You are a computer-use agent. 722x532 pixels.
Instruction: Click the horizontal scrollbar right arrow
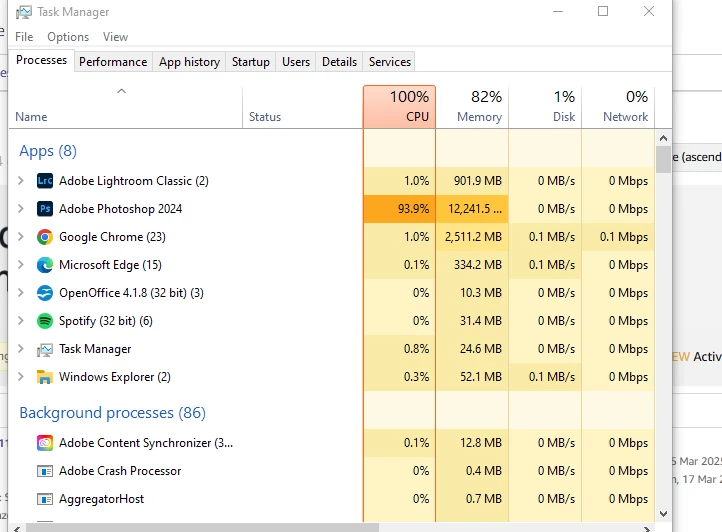coord(647,528)
